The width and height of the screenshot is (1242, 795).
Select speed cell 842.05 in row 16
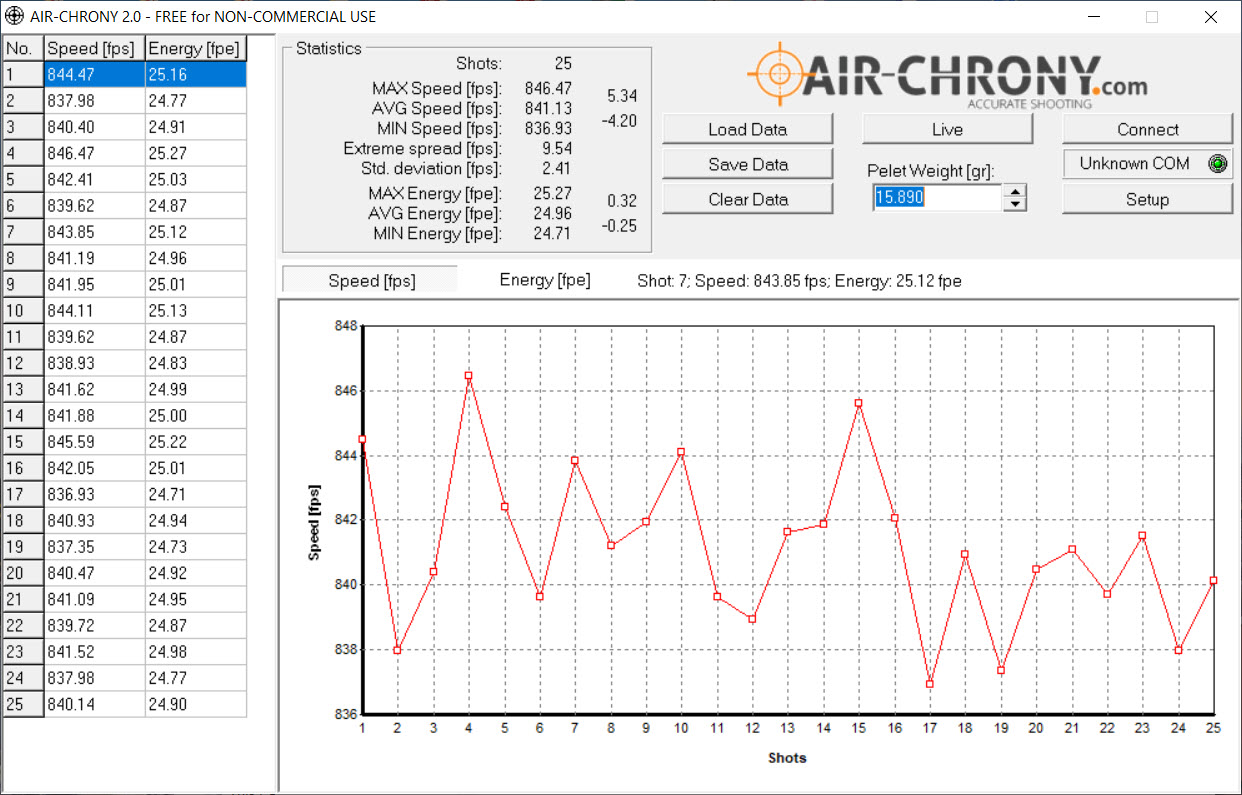[x=95, y=468]
